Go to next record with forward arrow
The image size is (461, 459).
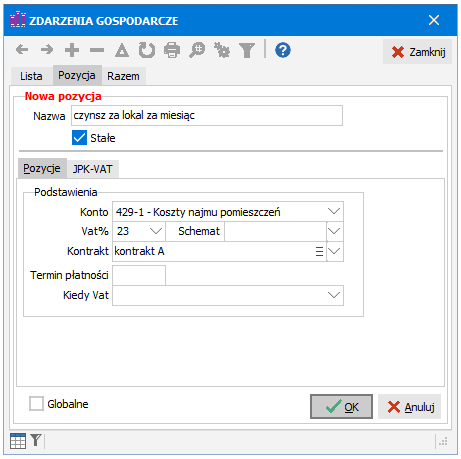[47, 50]
